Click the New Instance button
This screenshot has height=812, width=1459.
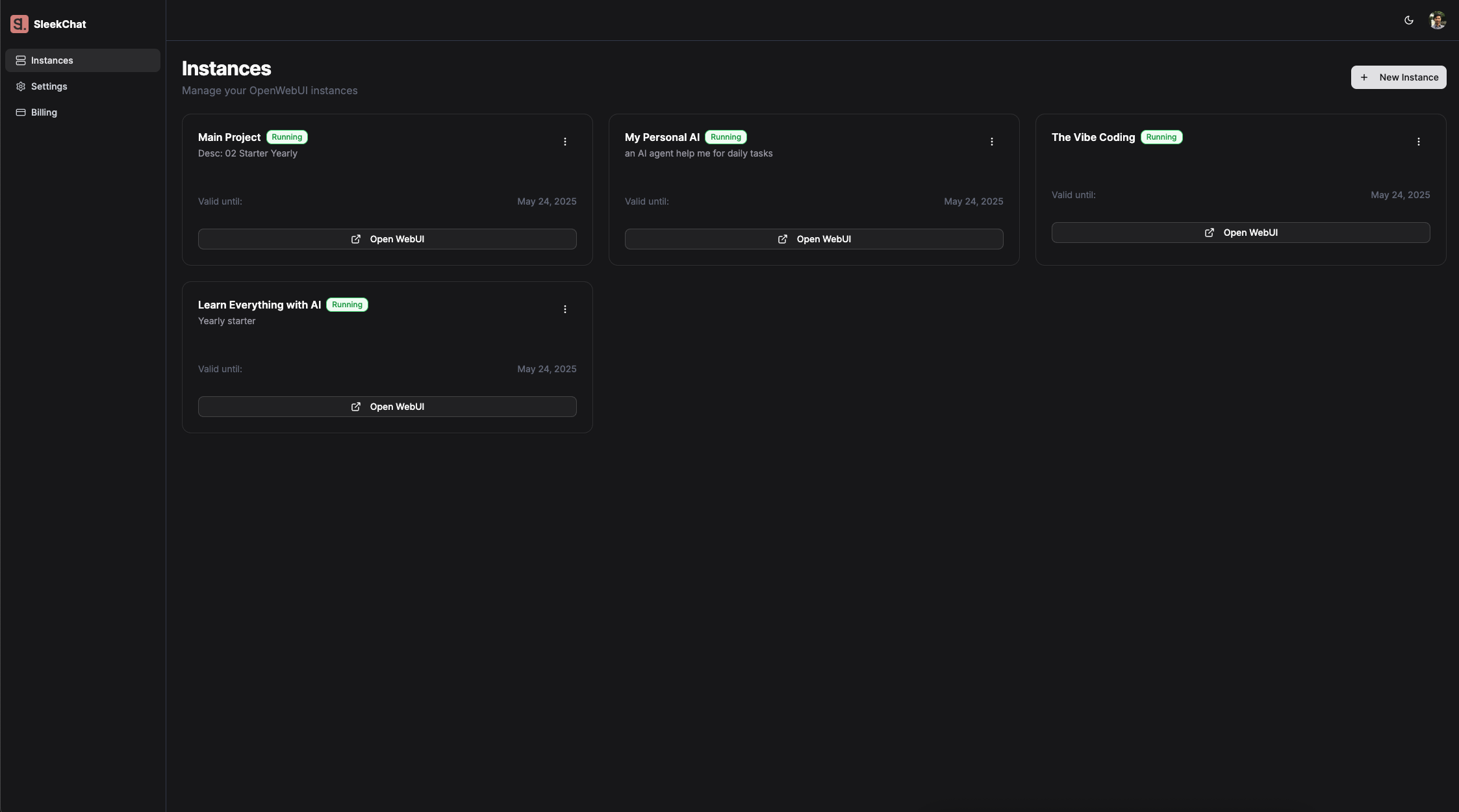(x=1398, y=77)
